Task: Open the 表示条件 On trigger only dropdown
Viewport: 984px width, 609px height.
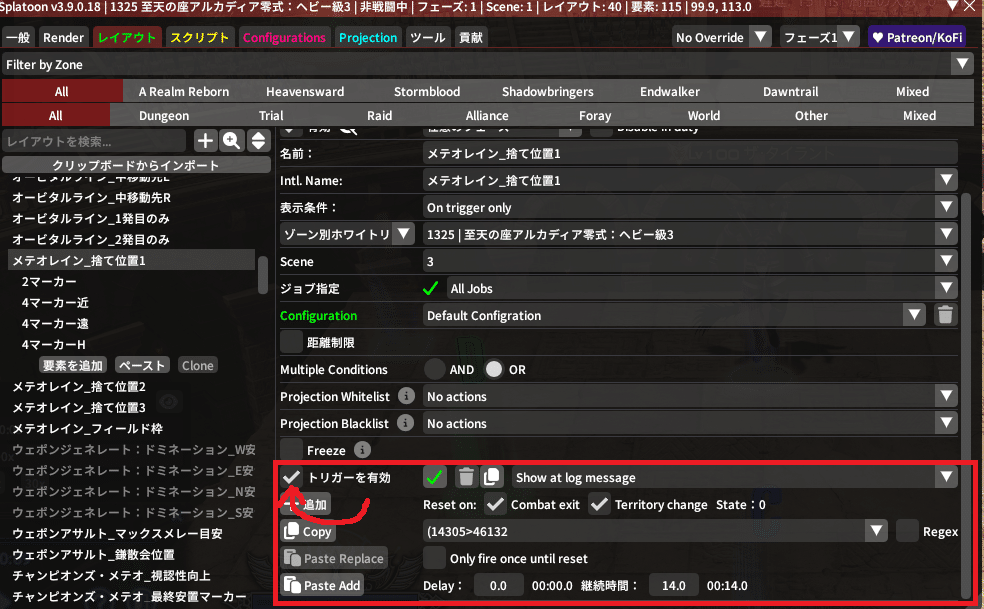Action: click(x=690, y=207)
